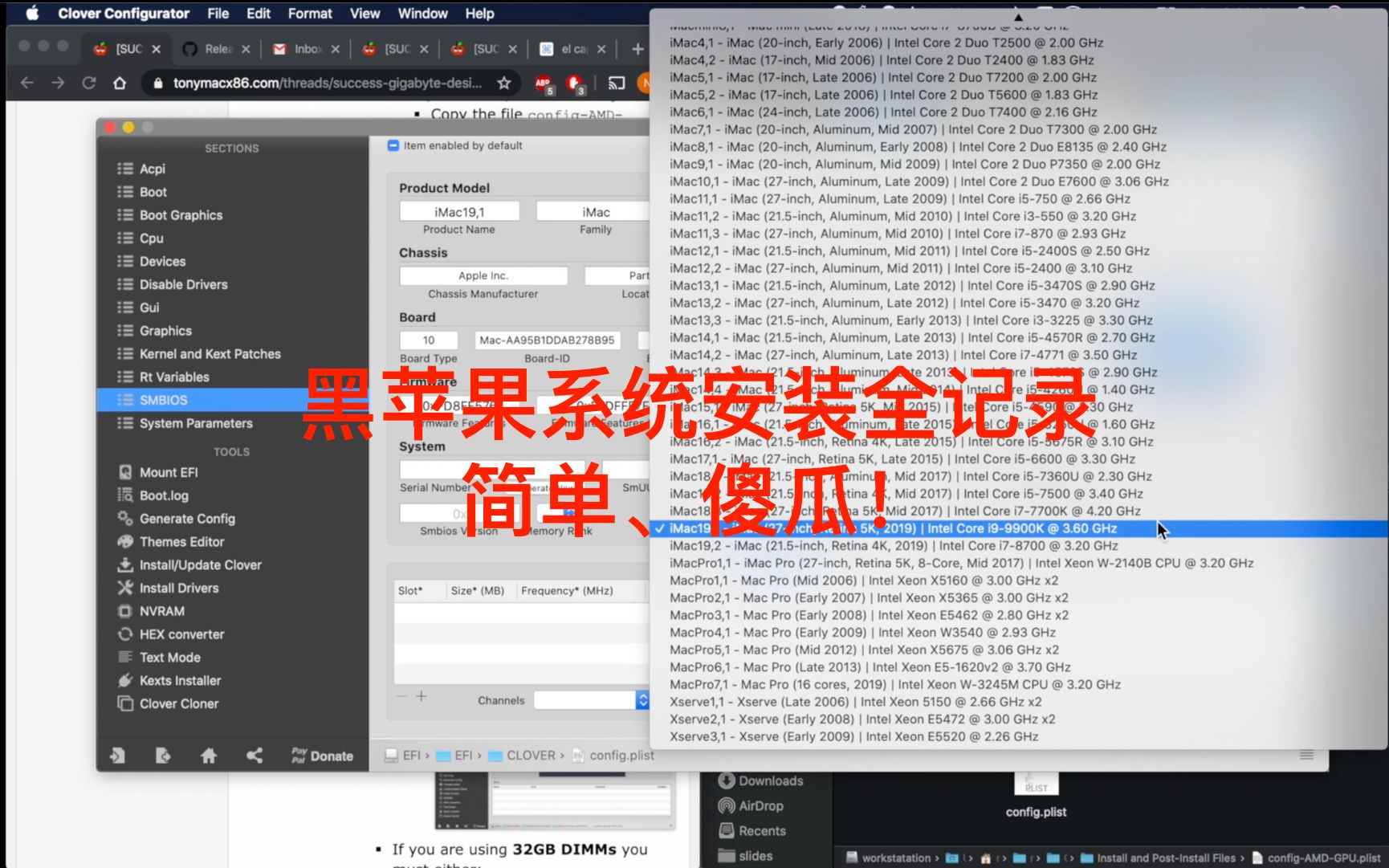
Task: Open a new Chrome tab with the plus
Action: [x=637, y=49]
